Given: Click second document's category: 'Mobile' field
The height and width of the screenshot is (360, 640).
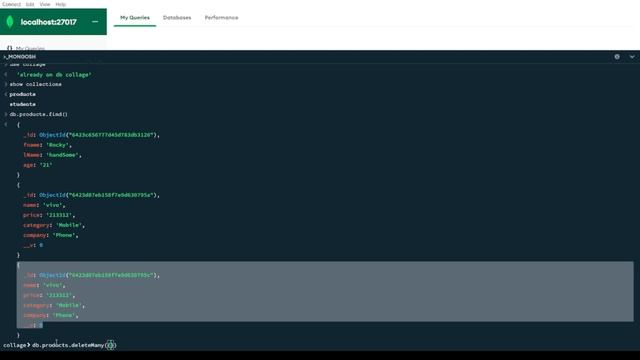Looking at the screenshot, I should coord(54,225).
